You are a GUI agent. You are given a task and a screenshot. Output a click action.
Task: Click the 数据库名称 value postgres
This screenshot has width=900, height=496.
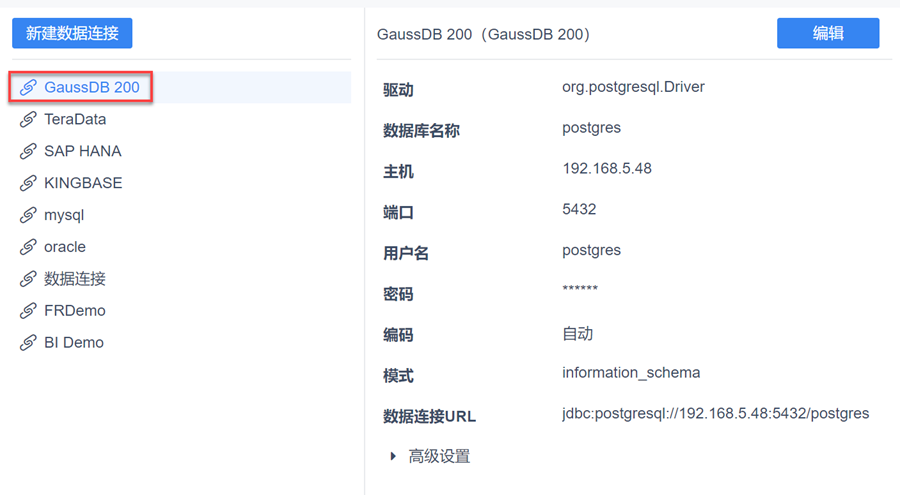tap(591, 128)
